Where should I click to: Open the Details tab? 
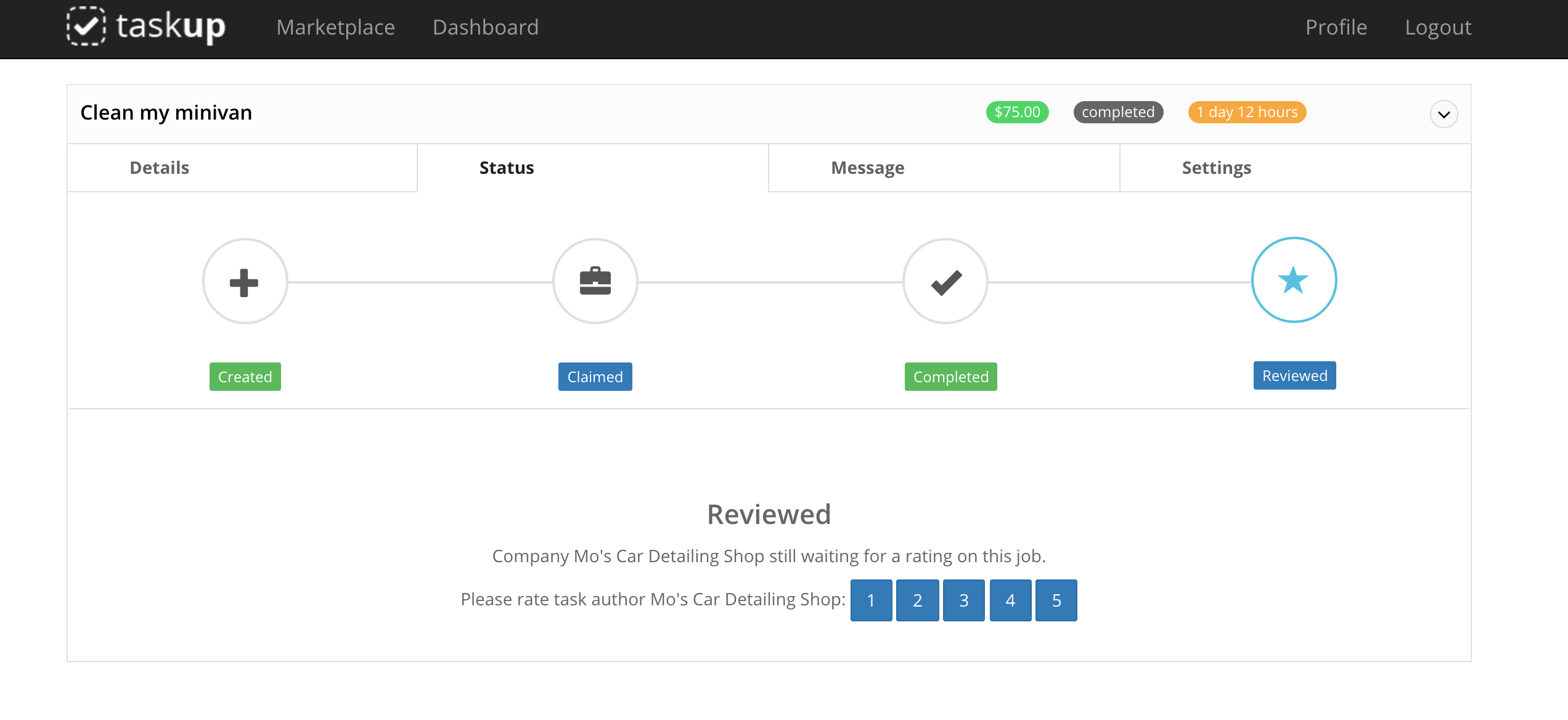(x=159, y=168)
